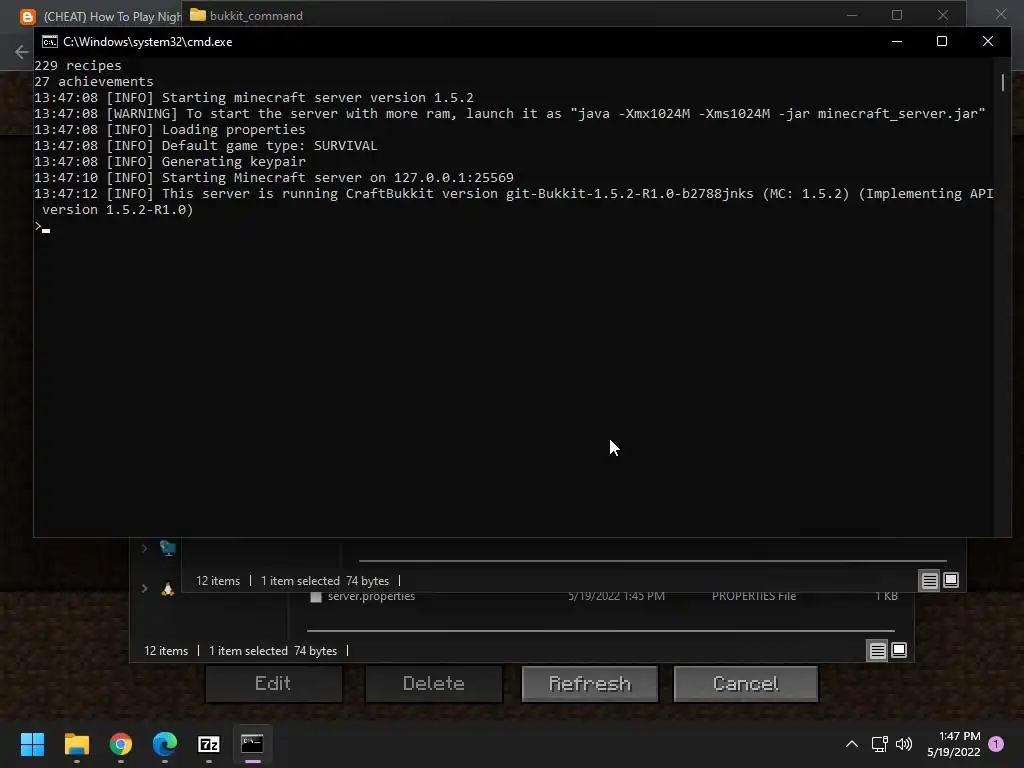This screenshot has height=768, width=1024.
Task: Click the "Generating keypair" console line
Action: click(x=170, y=161)
